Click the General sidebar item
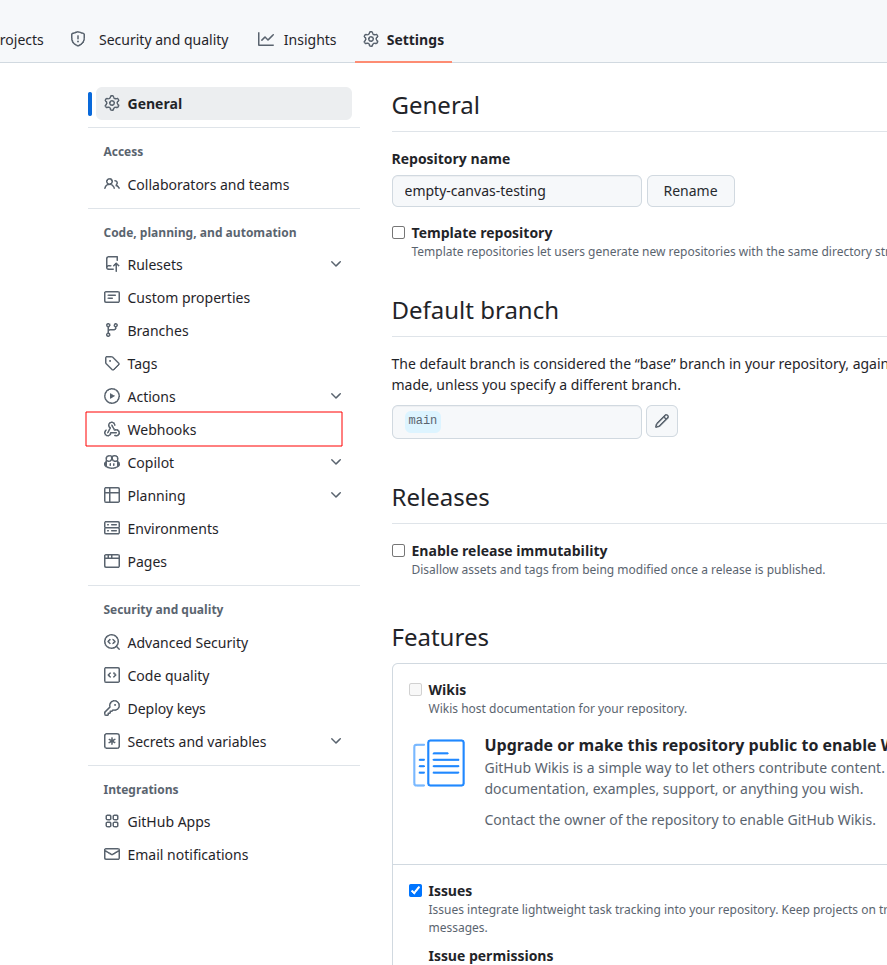The width and height of the screenshot is (887, 965). click(x=223, y=103)
